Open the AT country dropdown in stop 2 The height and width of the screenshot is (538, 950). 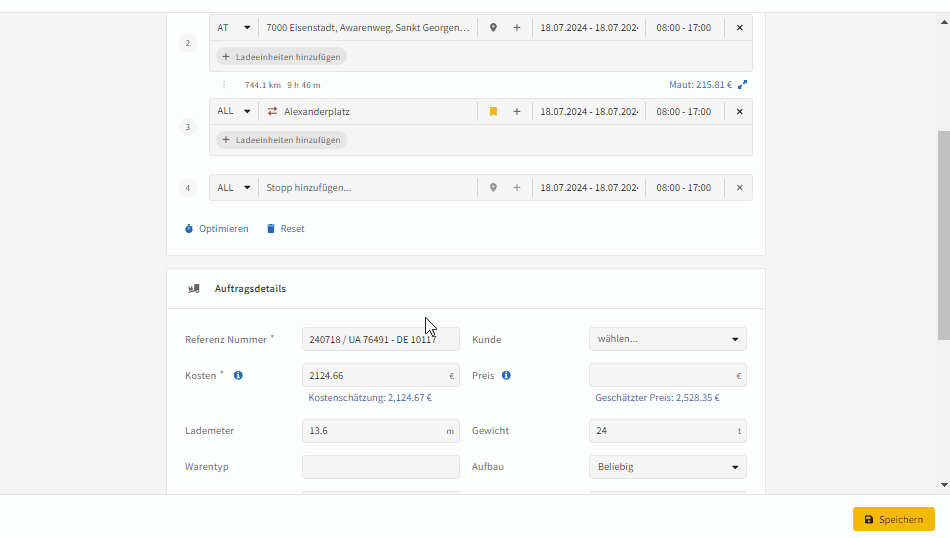click(234, 28)
